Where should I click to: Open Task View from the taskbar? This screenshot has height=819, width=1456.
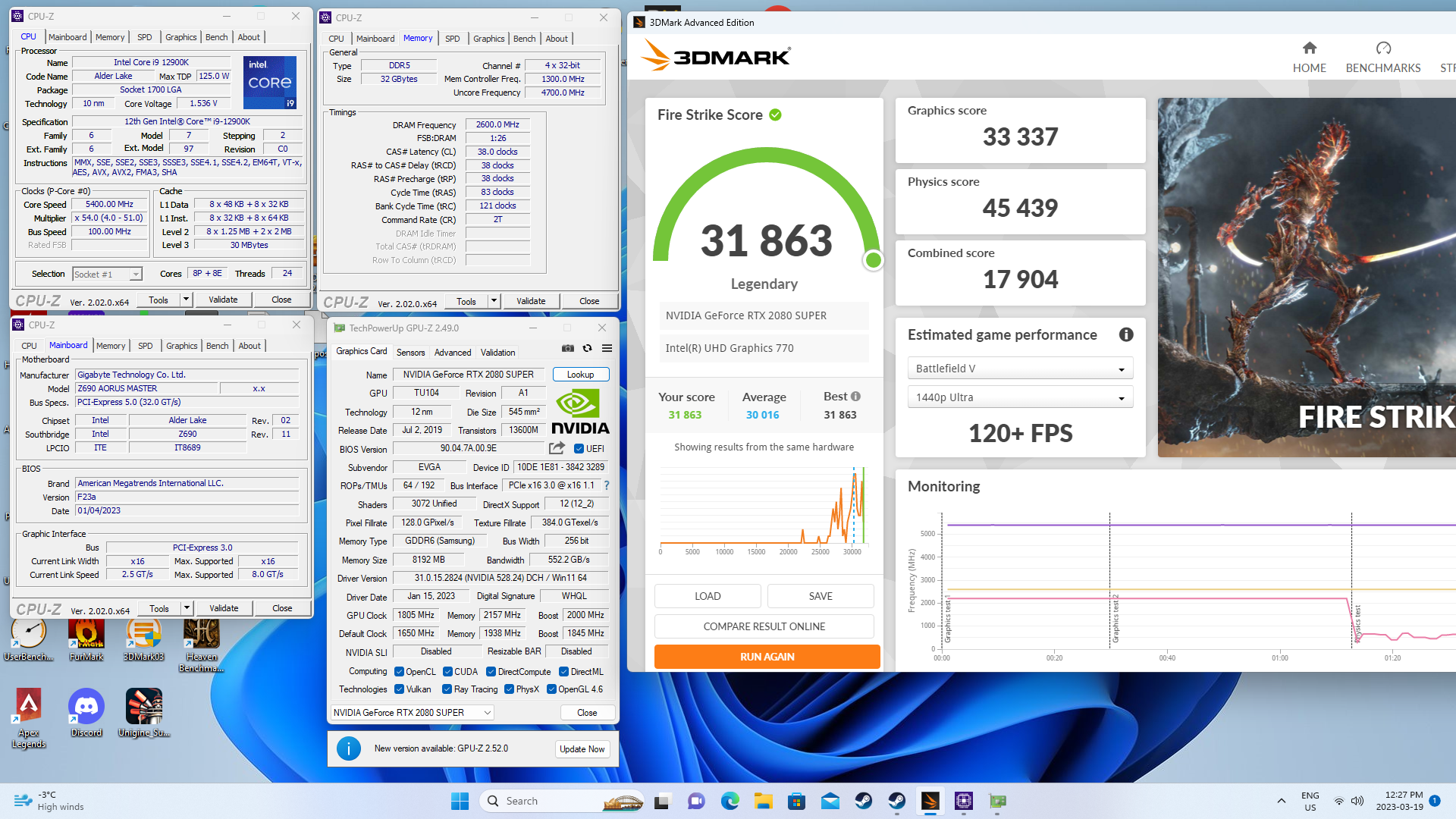(663, 801)
